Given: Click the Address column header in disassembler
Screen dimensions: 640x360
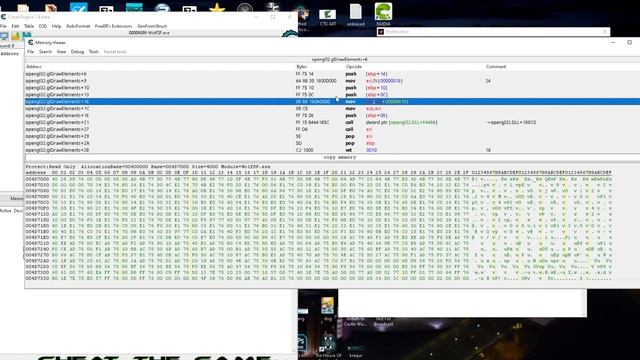Looking at the screenshot, I should coord(34,67).
